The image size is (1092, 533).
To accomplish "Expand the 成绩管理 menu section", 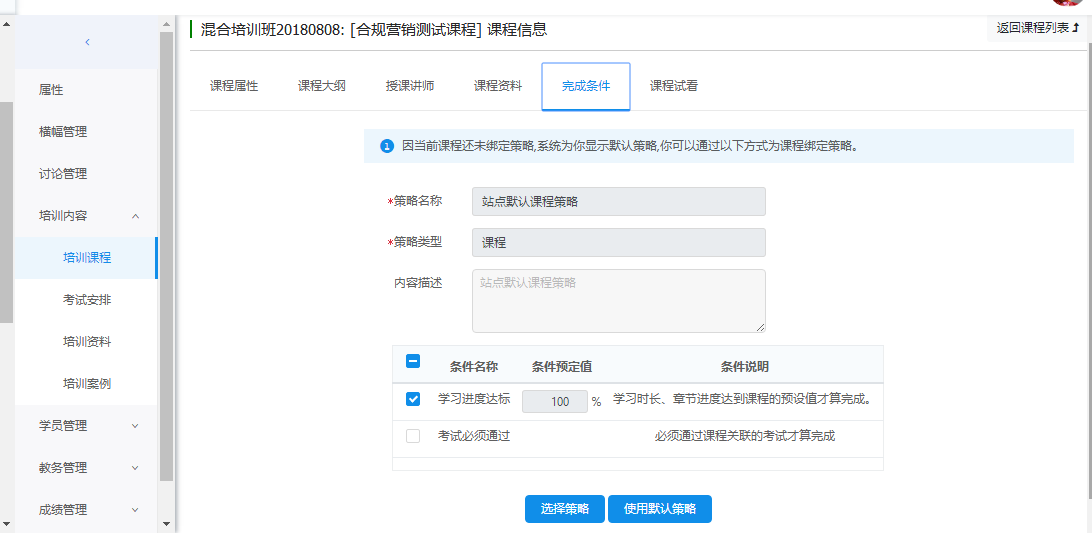I will [x=135, y=510].
